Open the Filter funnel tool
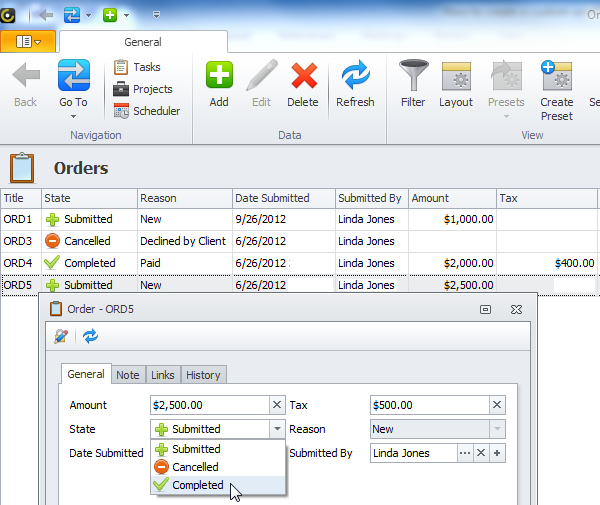 413,84
